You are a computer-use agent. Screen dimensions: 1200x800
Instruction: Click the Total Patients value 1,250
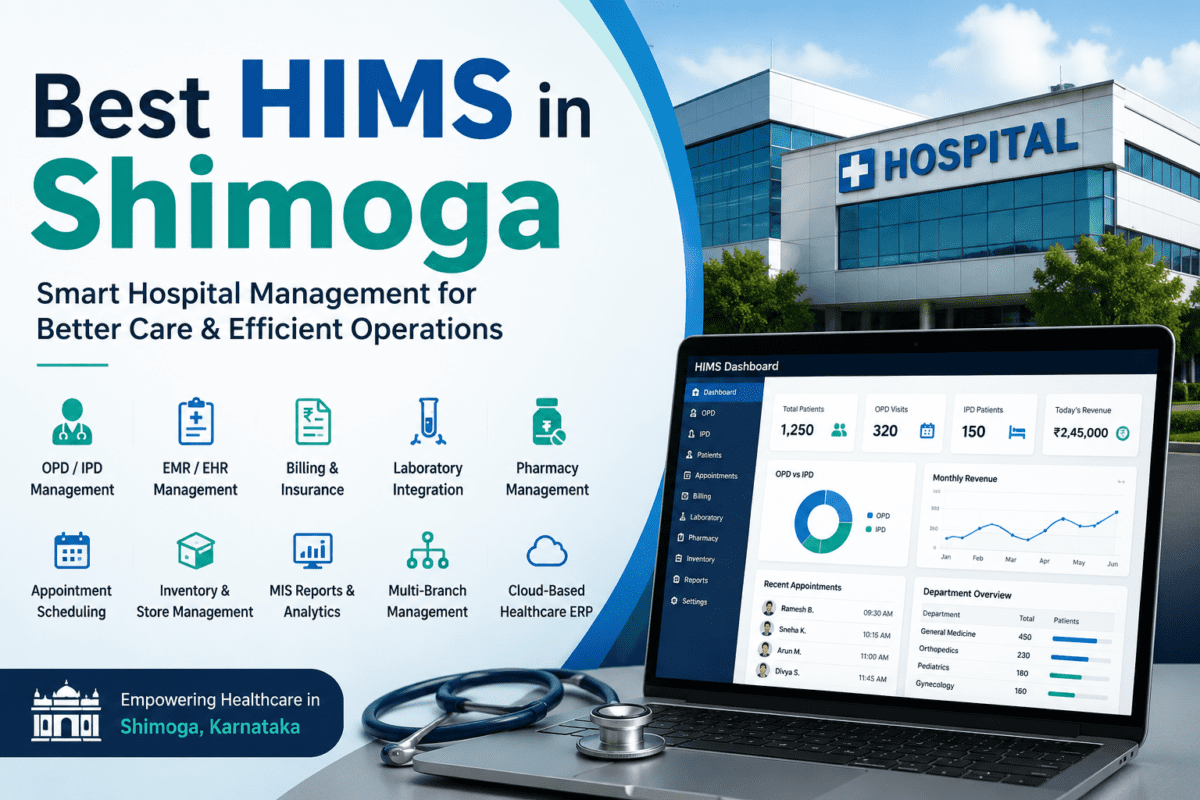click(x=798, y=430)
